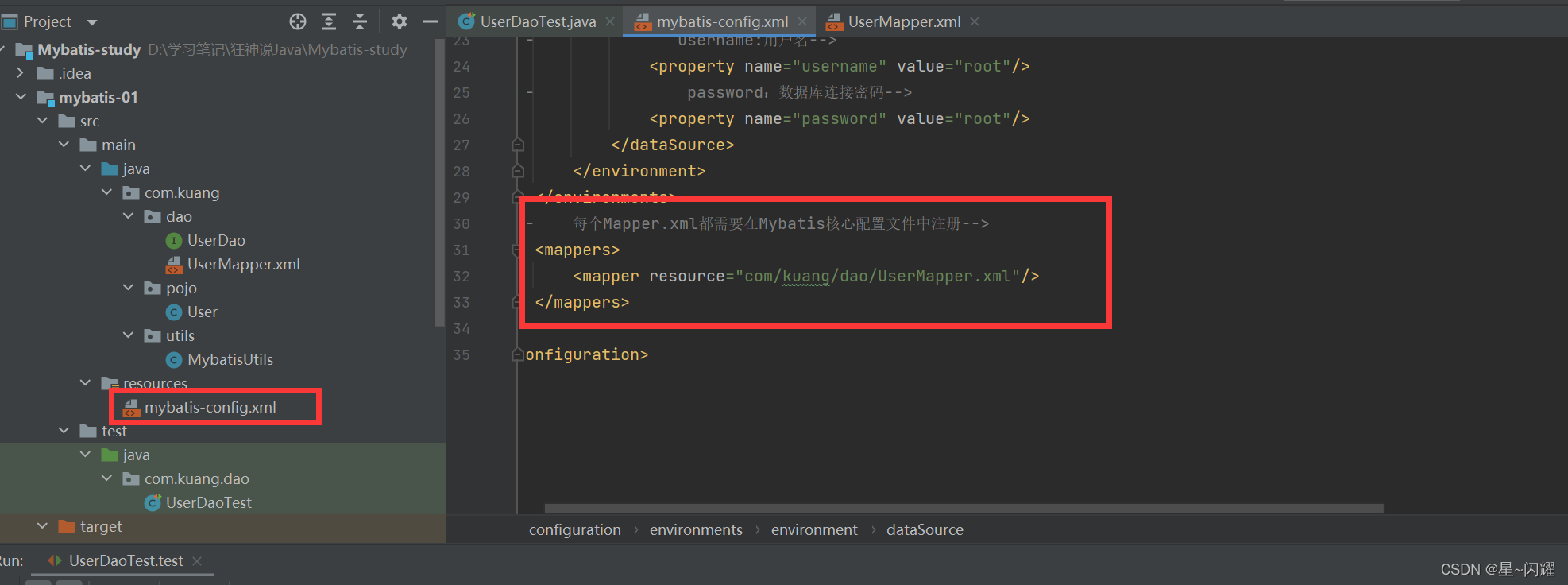Click the environment breadcrumb
The height and width of the screenshot is (585, 1568).
(x=814, y=529)
